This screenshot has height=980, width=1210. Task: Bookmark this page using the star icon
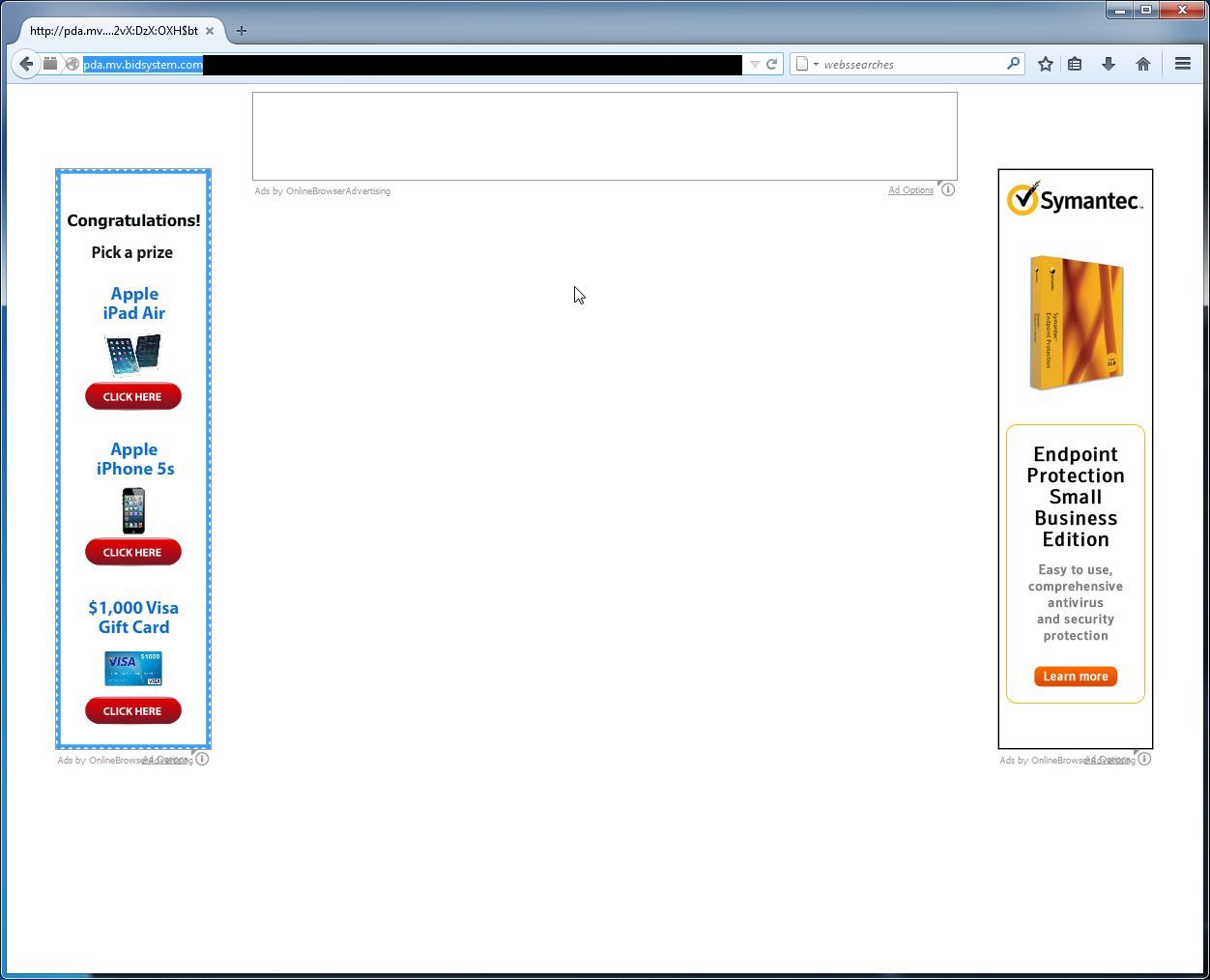point(1045,63)
